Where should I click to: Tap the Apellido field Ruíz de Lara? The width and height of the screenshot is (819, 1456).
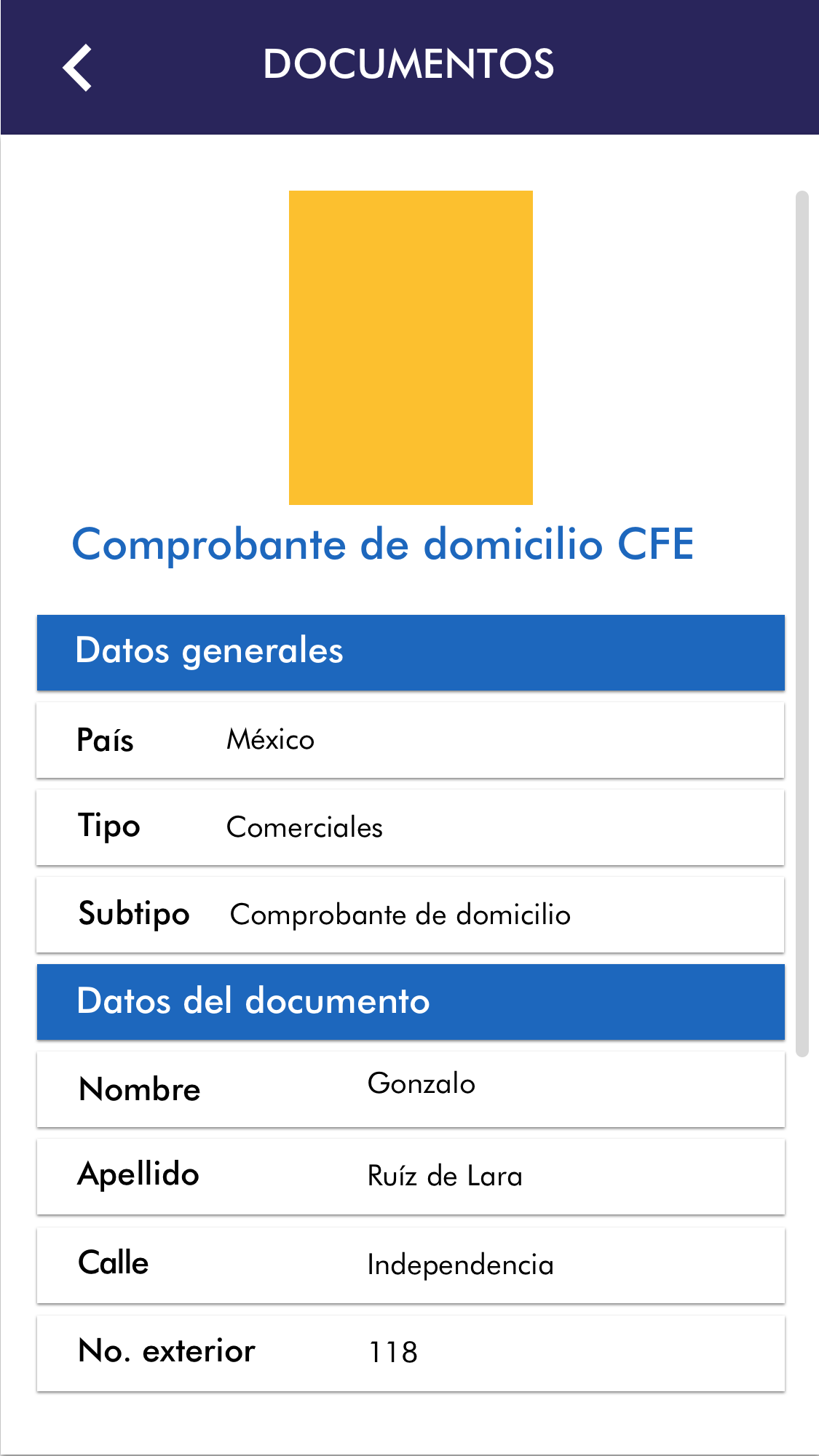tap(411, 1177)
